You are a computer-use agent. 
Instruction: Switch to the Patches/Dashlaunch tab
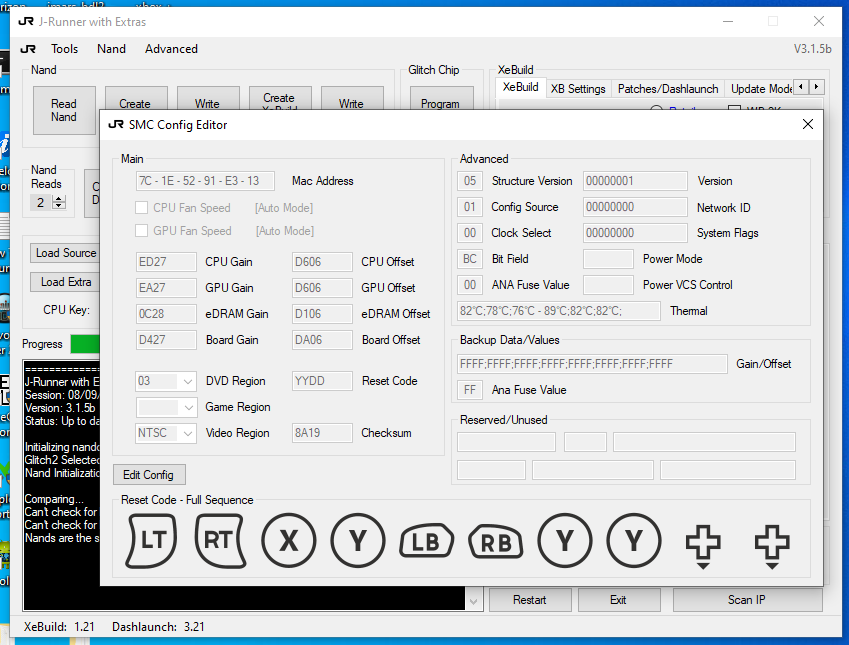click(668, 88)
